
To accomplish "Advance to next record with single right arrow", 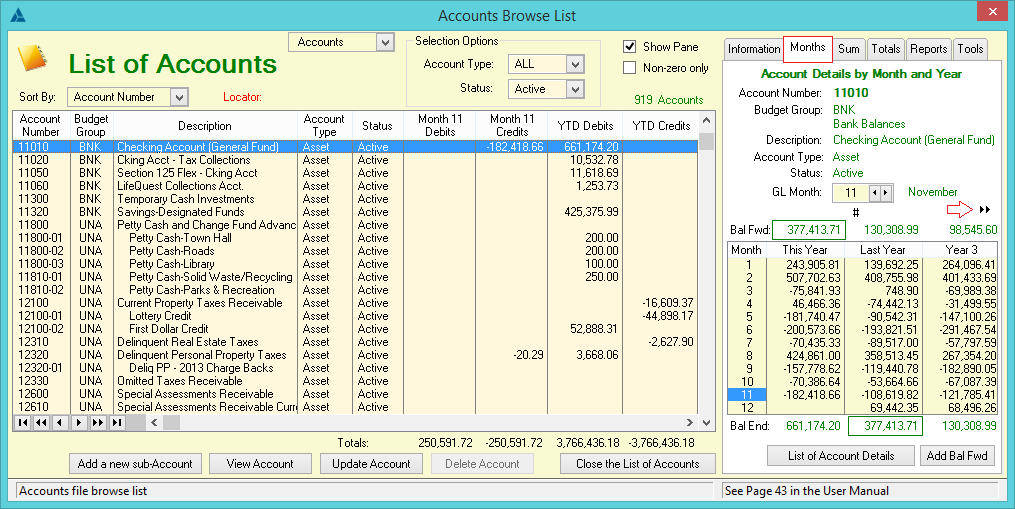I will coord(79,423).
